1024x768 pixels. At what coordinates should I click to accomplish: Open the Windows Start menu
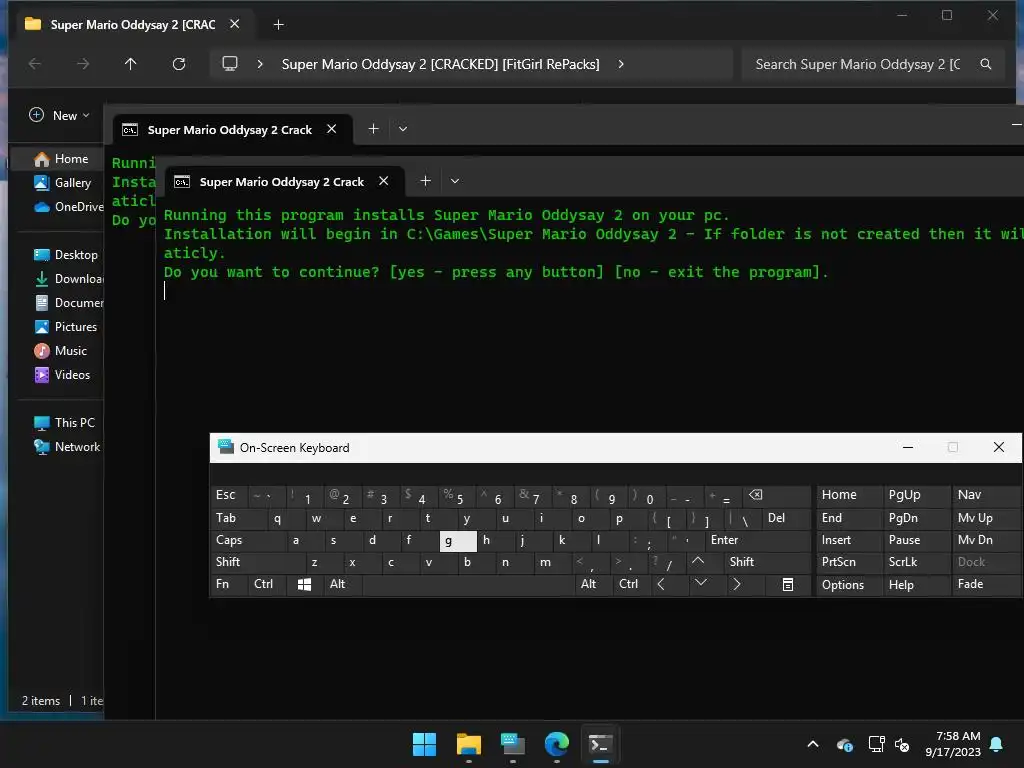click(x=424, y=744)
